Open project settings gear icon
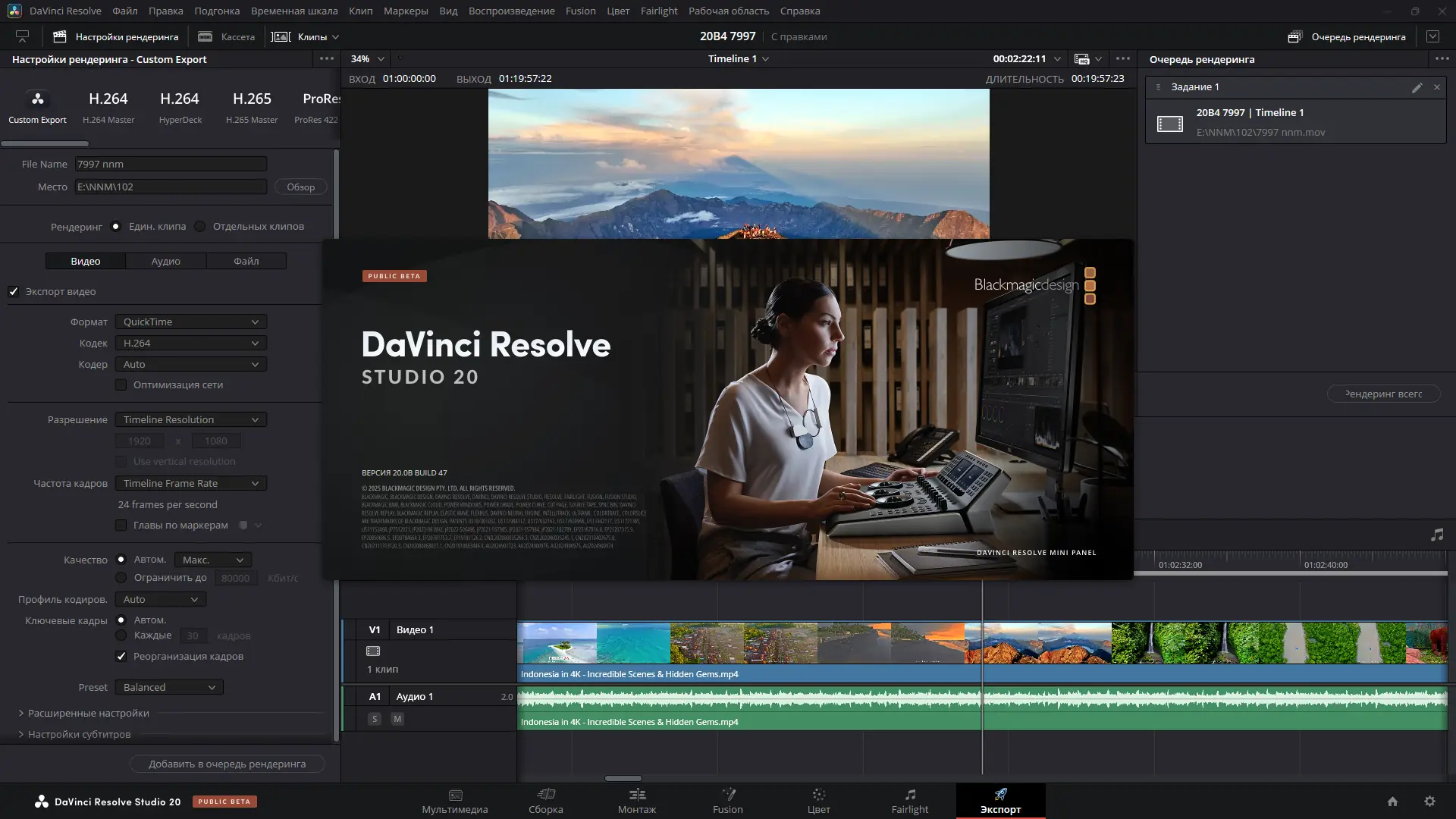The image size is (1456, 819). pos(1429,802)
